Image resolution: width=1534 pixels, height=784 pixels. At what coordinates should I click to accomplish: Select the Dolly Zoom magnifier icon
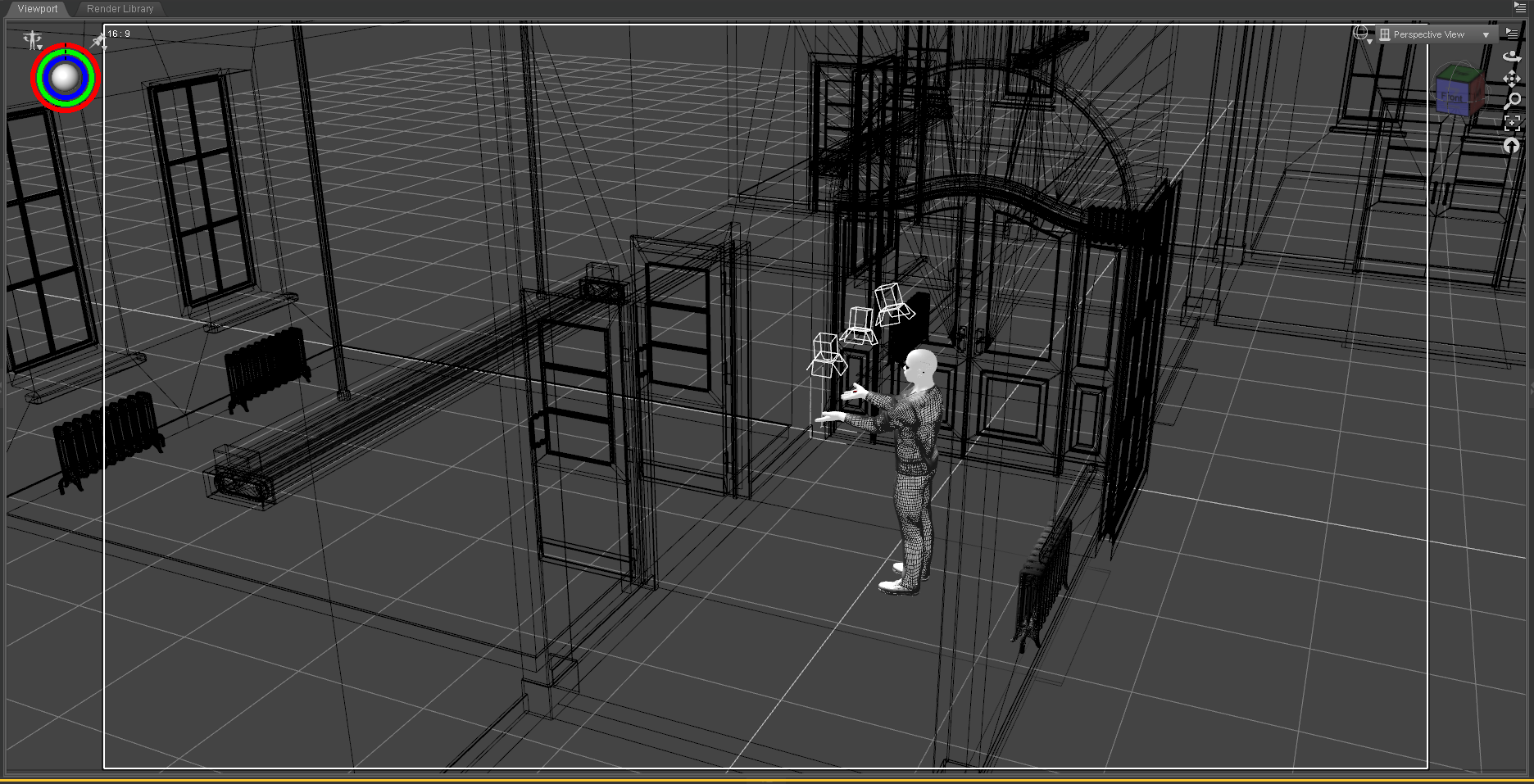[x=1512, y=101]
